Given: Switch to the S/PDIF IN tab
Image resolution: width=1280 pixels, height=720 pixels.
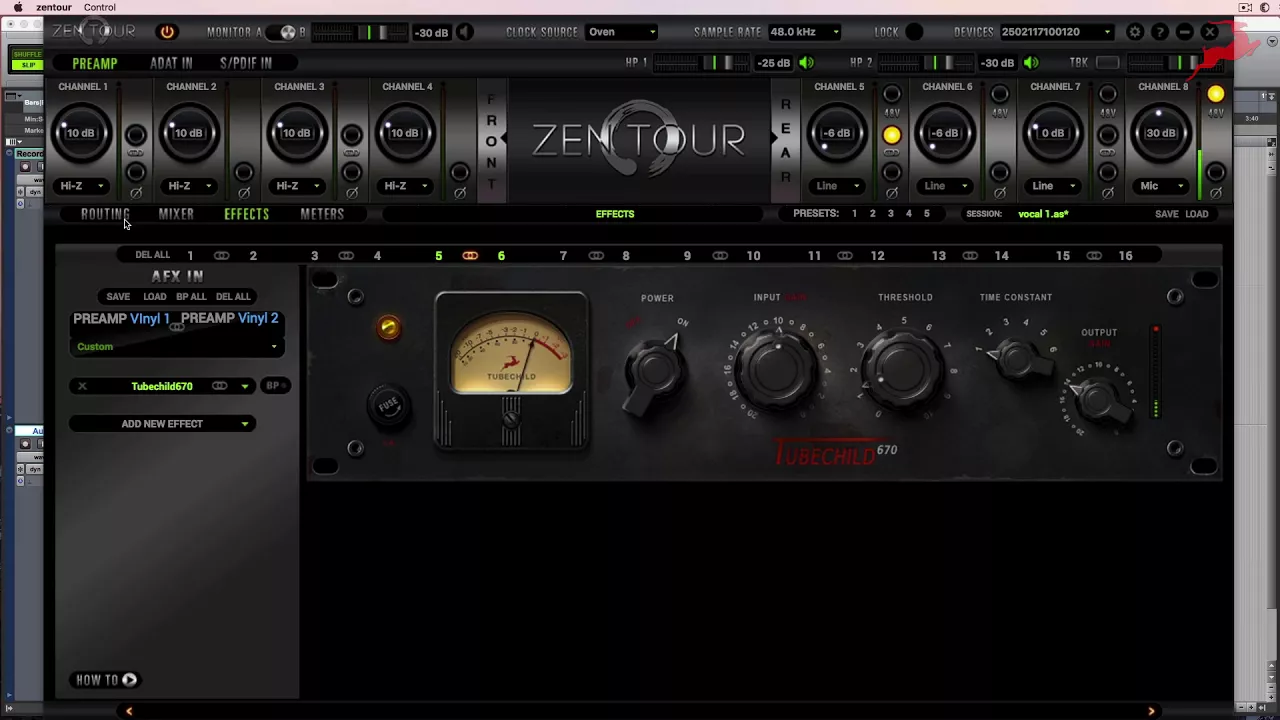Looking at the screenshot, I should (246, 63).
